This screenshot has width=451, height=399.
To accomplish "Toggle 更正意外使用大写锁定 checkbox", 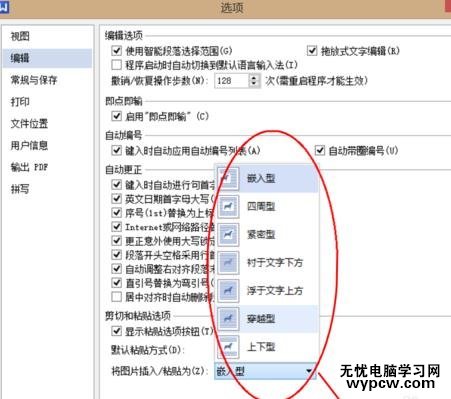I will point(116,241).
